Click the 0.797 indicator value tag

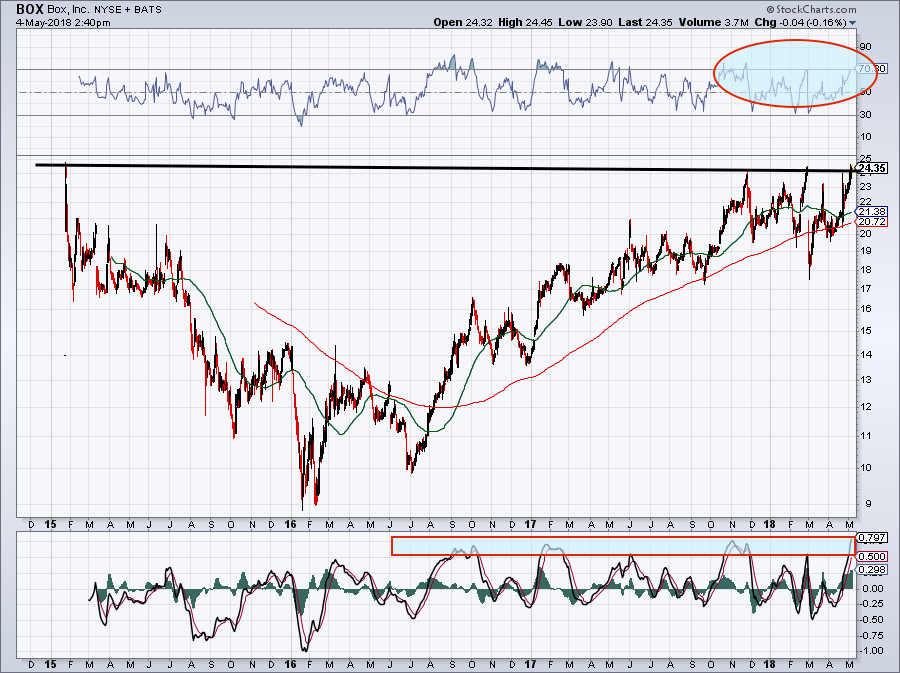click(872, 538)
